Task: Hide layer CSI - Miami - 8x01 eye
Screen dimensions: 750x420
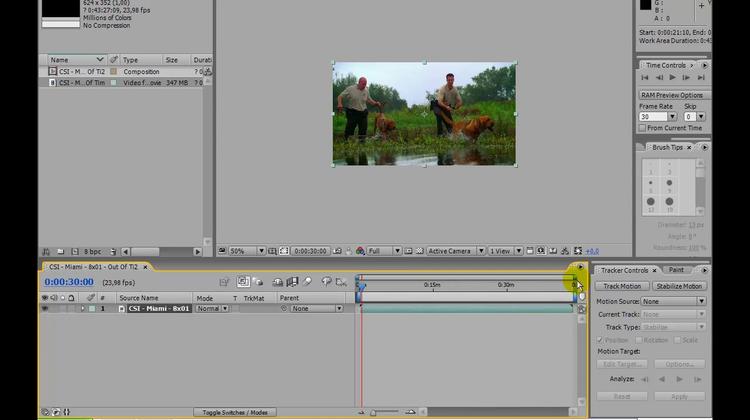Action: point(45,309)
